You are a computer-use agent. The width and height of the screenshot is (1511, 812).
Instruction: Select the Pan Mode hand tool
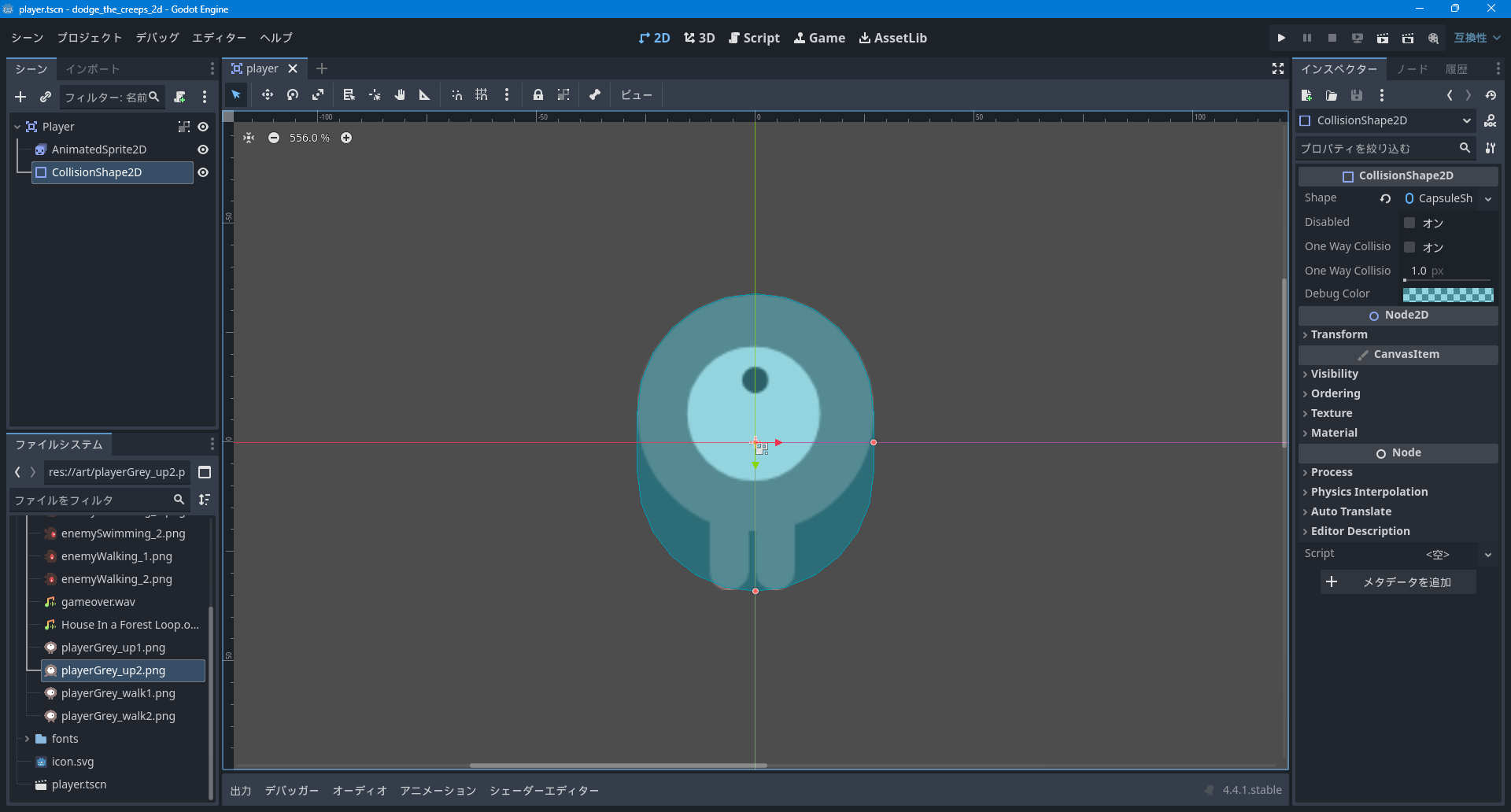point(400,95)
